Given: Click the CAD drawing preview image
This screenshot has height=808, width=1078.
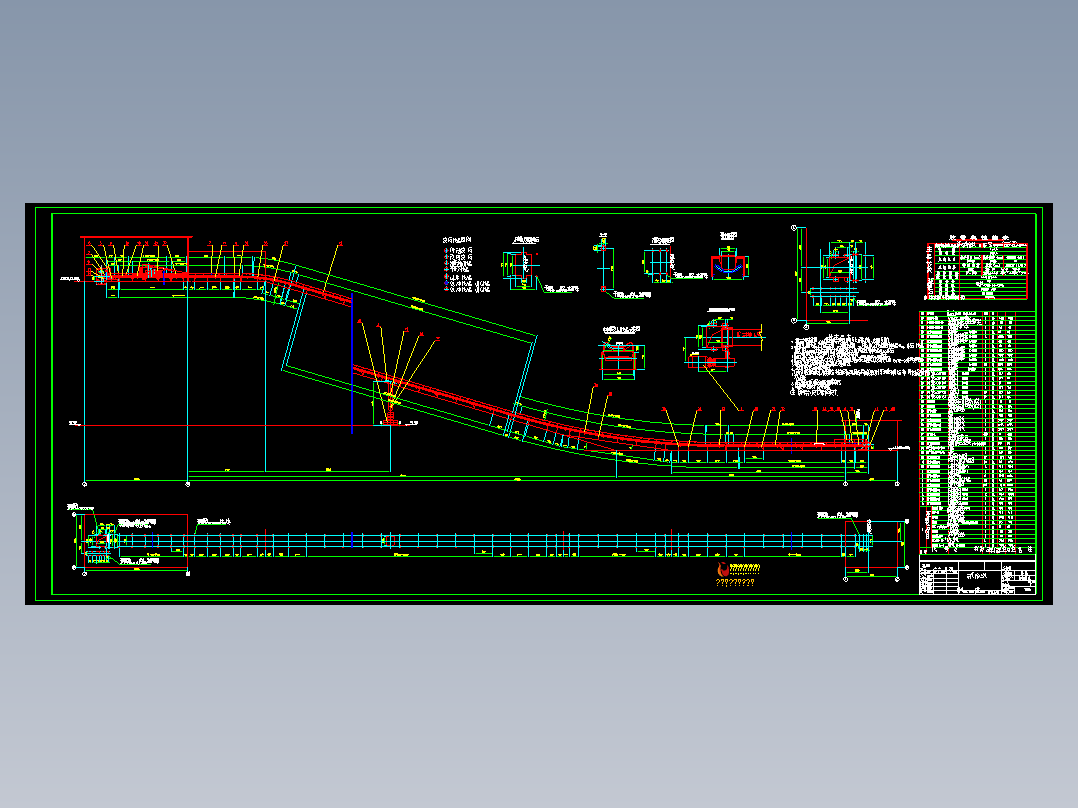Looking at the screenshot, I should 538,404.
